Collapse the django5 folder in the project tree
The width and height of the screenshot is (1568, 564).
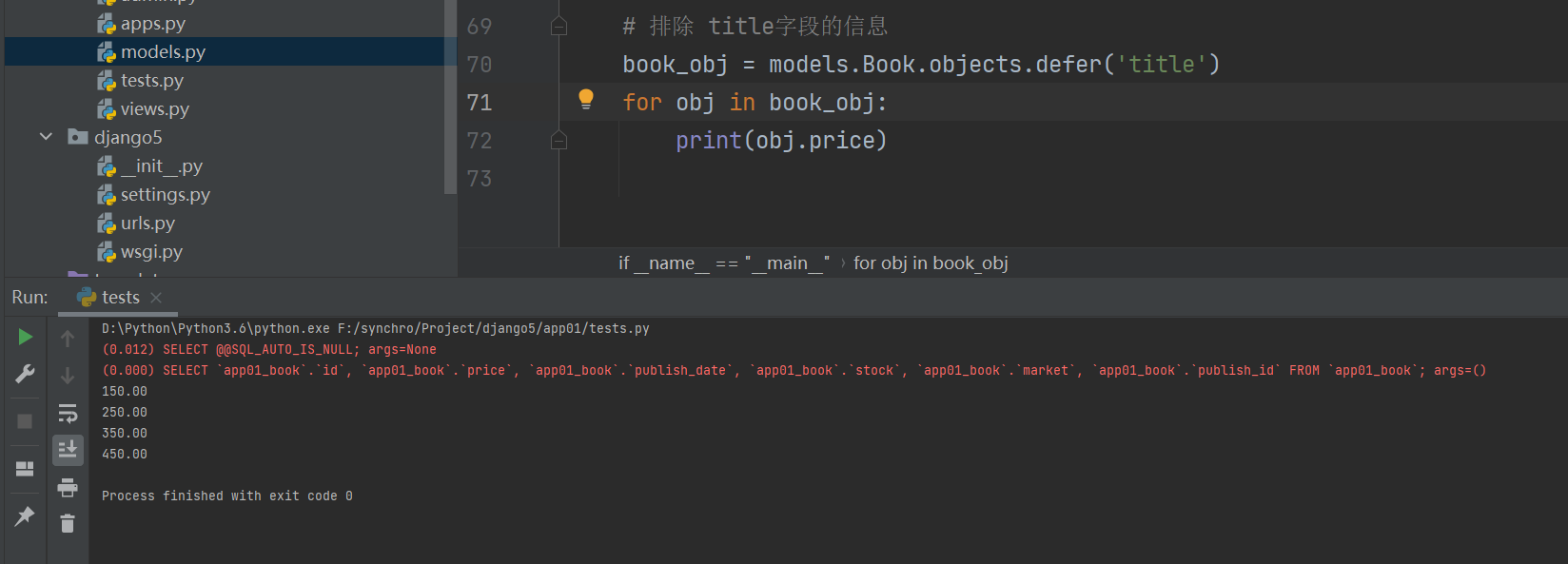click(46, 137)
